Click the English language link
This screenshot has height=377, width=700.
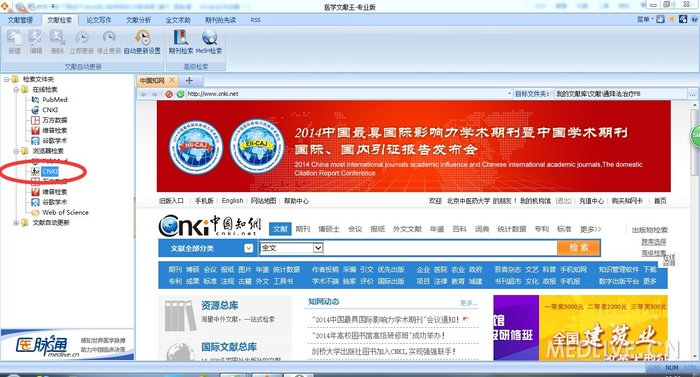(232, 201)
